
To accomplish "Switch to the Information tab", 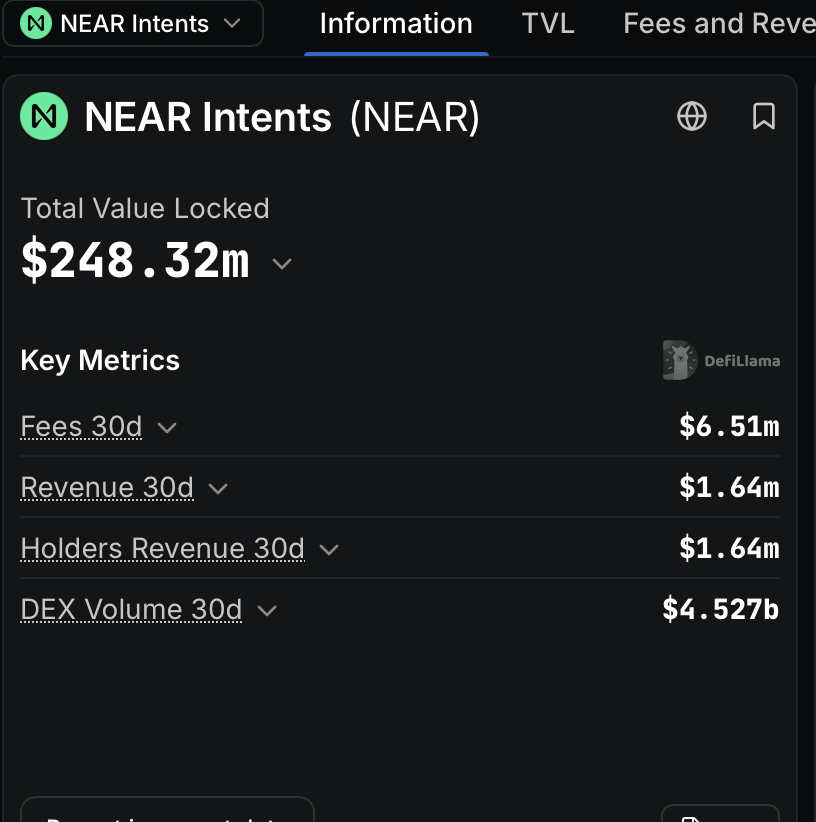I will click(x=396, y=24).
